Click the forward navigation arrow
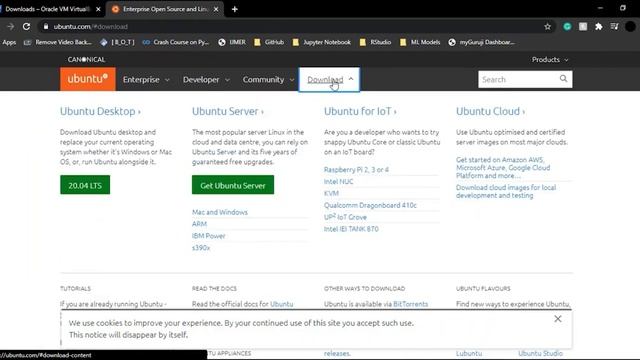 point(11,27)
